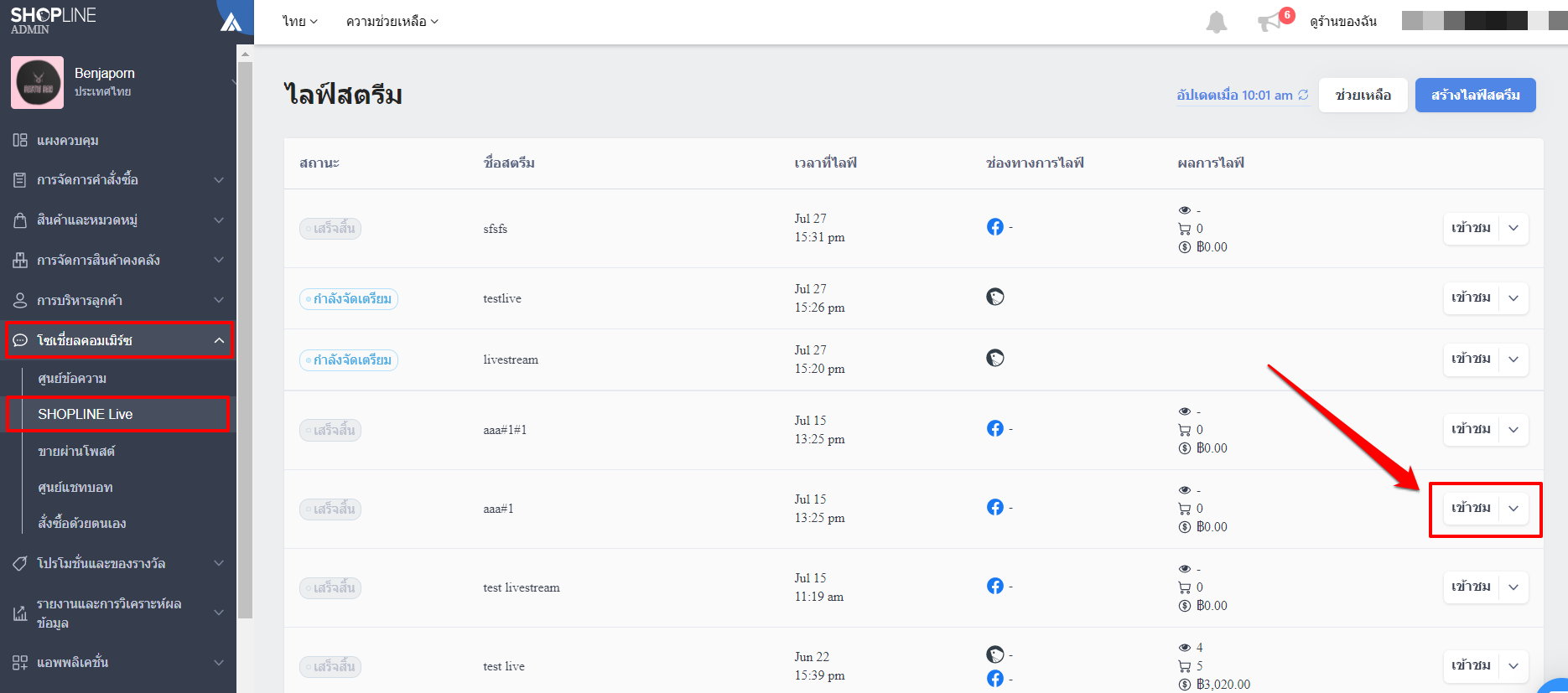This screenshot has height=693, width=1568.
Task: Click the shopping bag products icon
Action: point(20,220)
